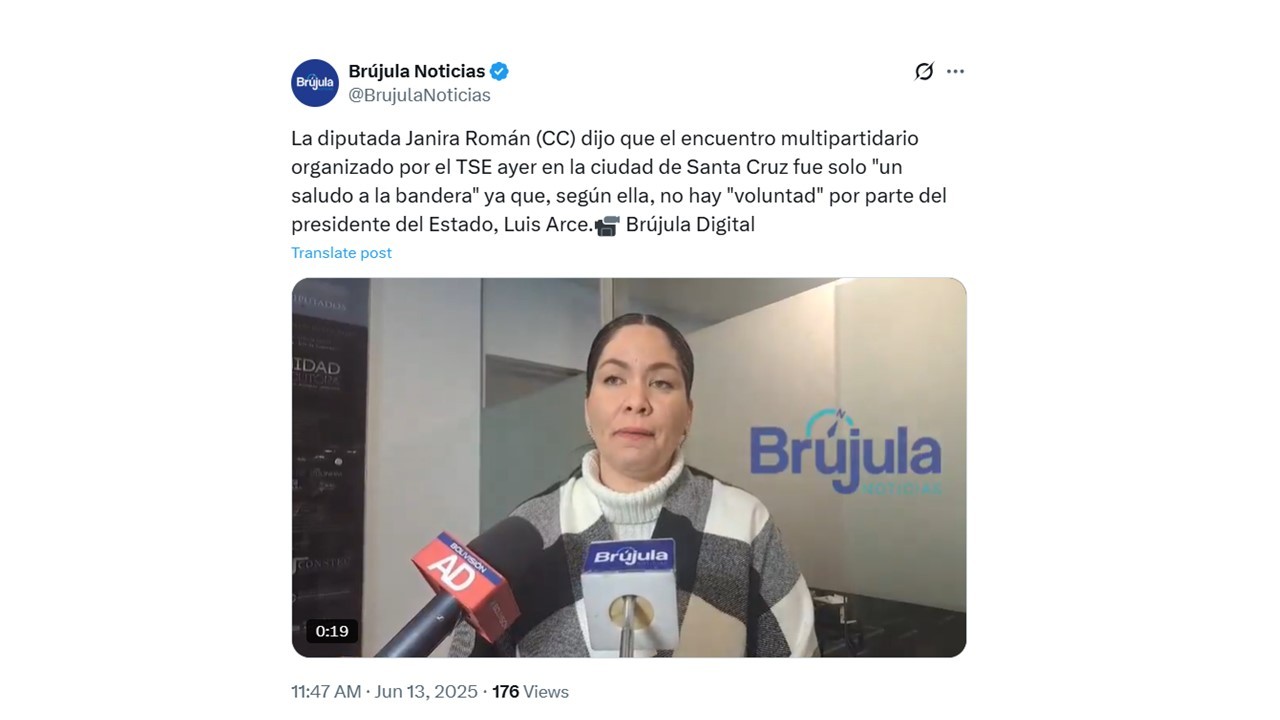Open the 11:47 AM timestamp link

[x=326, y=691]
